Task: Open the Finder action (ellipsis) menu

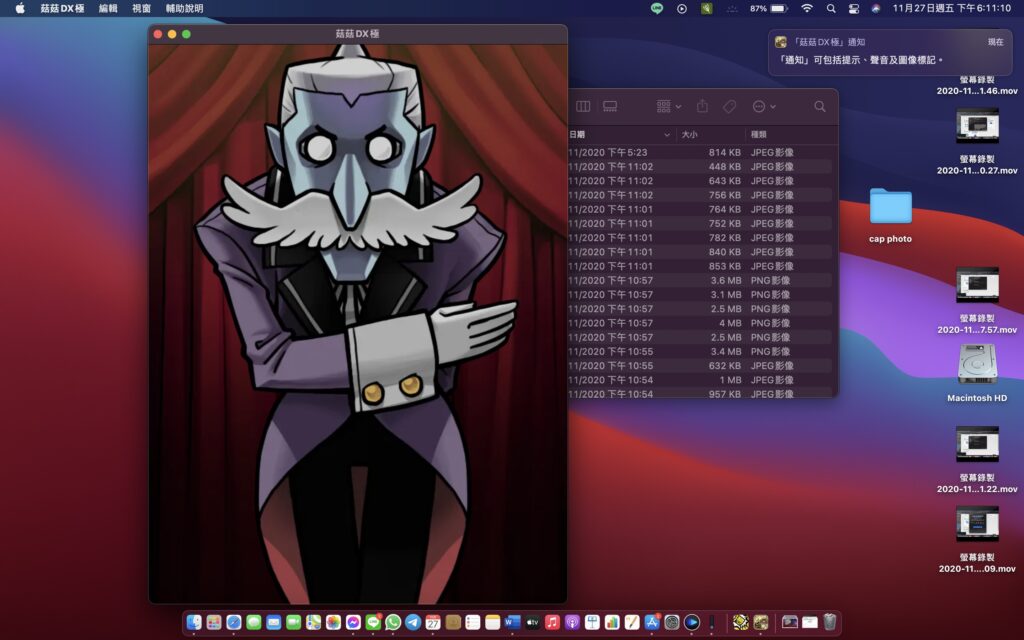Action: point(763,106)
